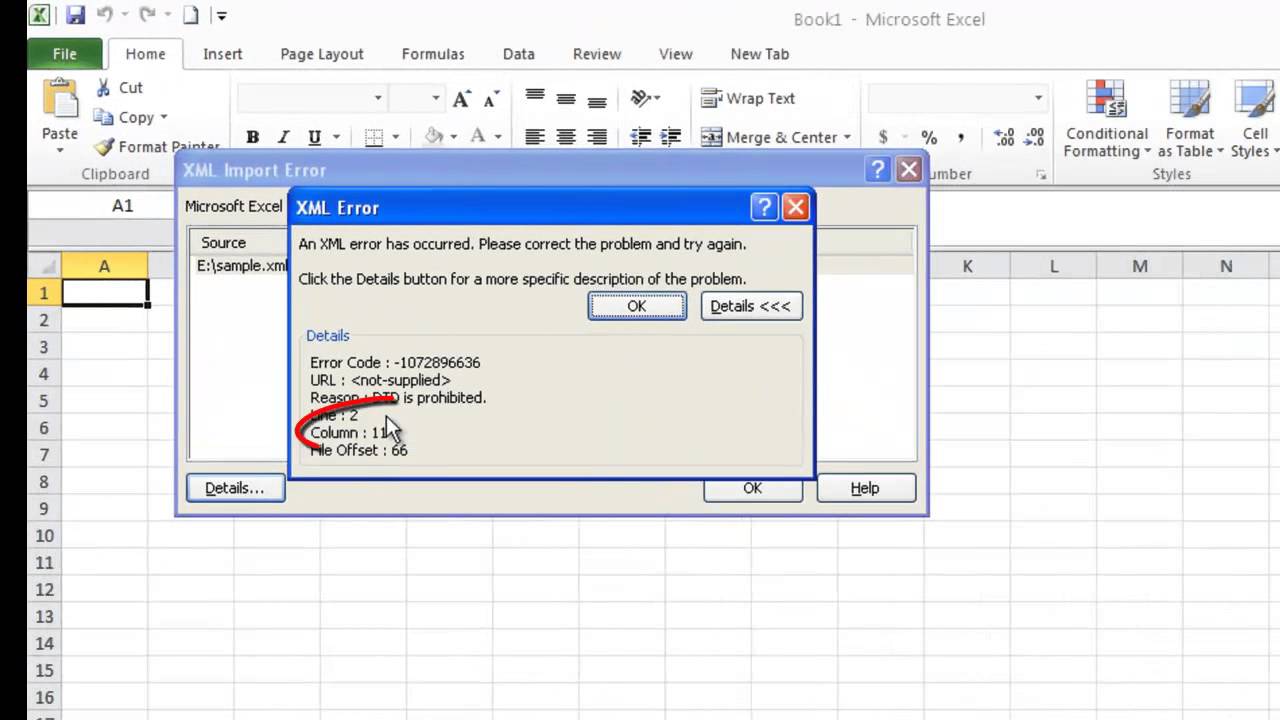The height and width of the screenshot is (720, 1280).
Task: Click Merge & Center
Action: pyautogui.click(x=768, y=137)
